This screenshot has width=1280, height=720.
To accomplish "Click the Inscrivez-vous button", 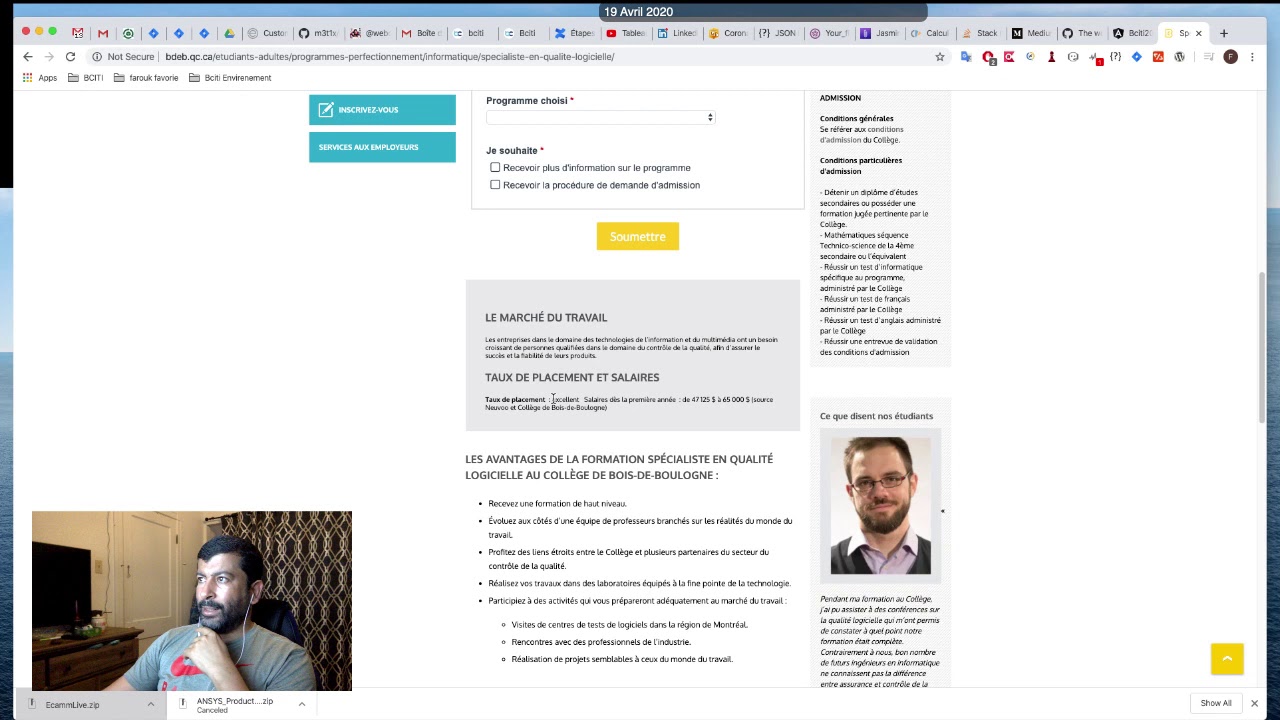I will pos(382,110).
